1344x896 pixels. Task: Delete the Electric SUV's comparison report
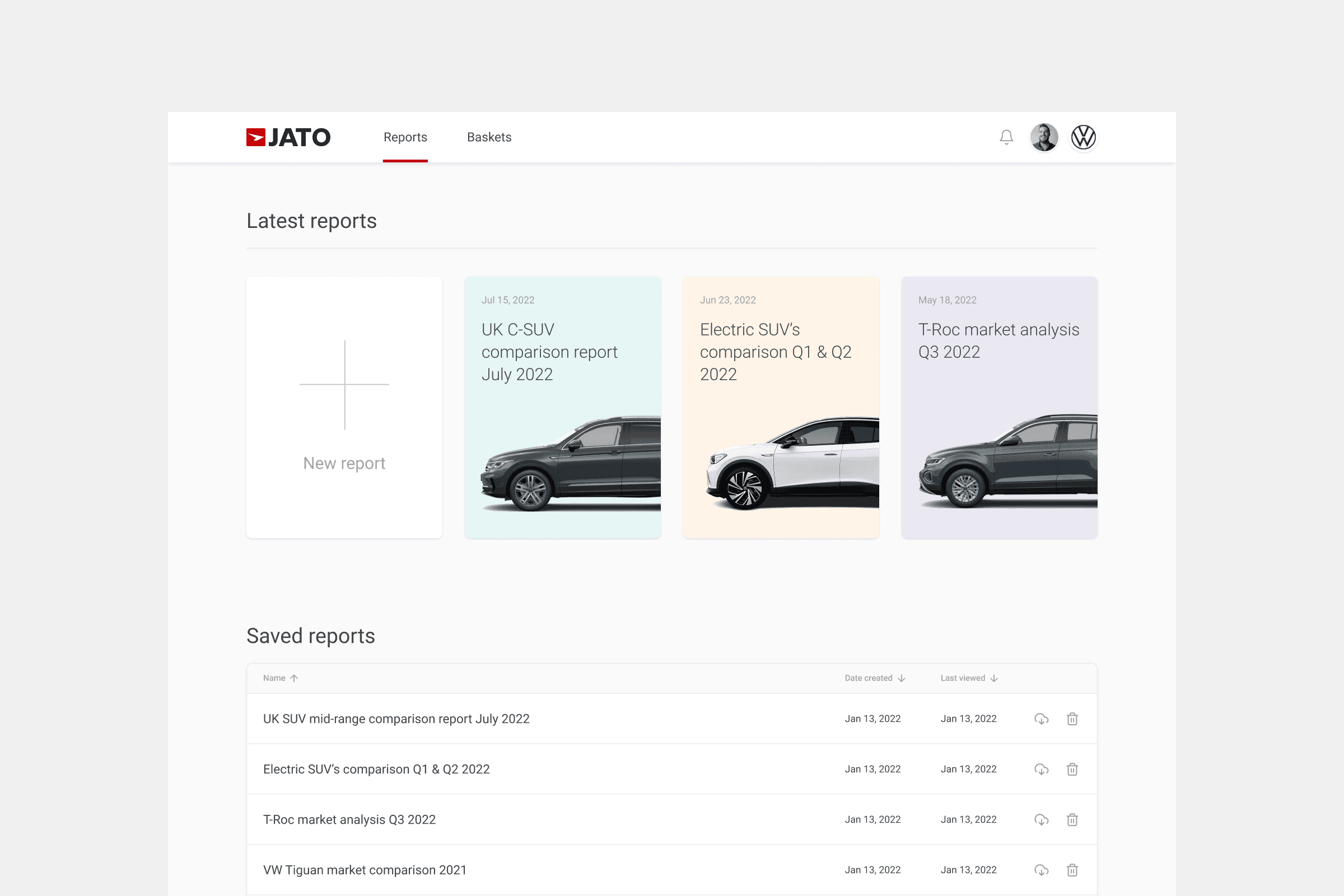coord(1072,769)
